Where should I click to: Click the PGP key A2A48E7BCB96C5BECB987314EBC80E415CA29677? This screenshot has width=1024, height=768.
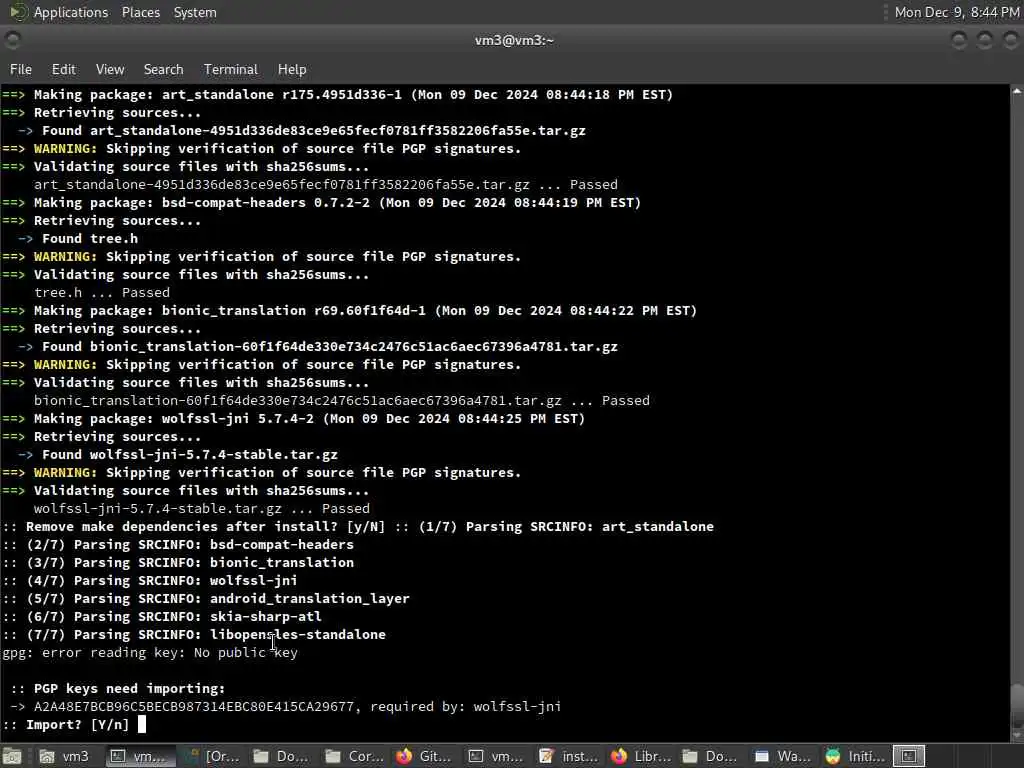pyautogui.click(x=194, y=707)
